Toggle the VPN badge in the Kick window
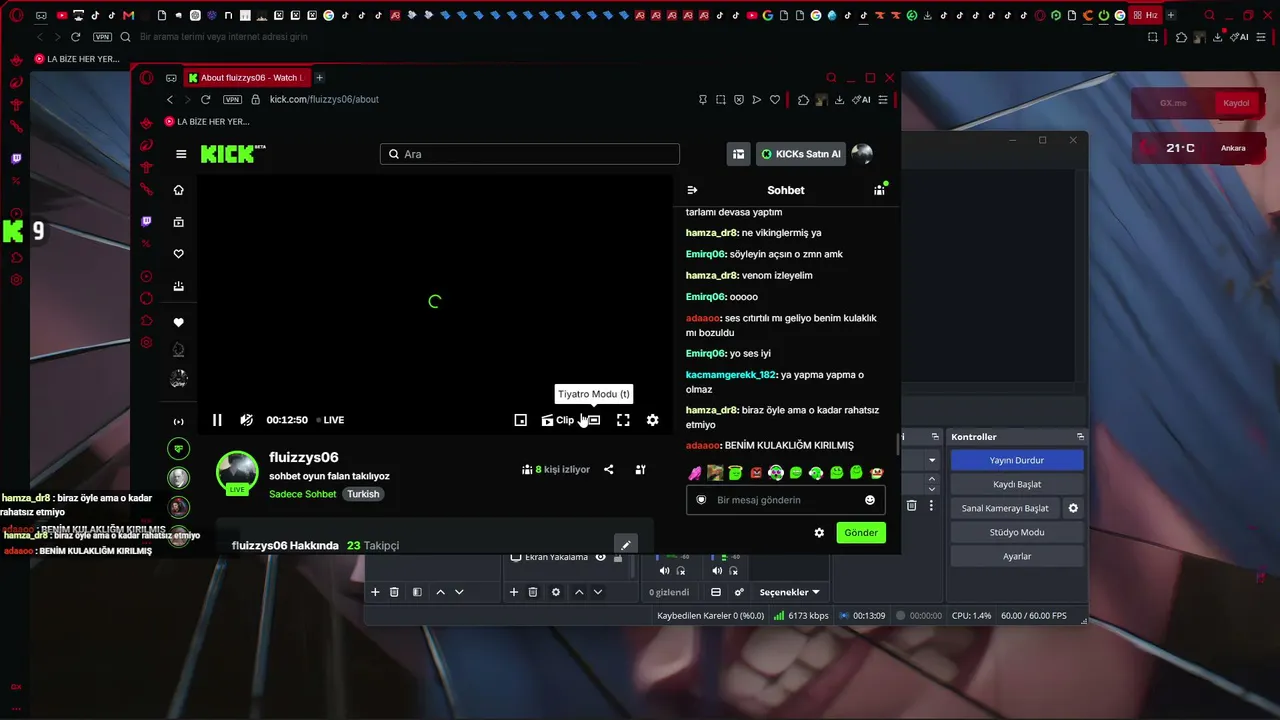This screenshot has width=1280, height=720. point(232,99)
